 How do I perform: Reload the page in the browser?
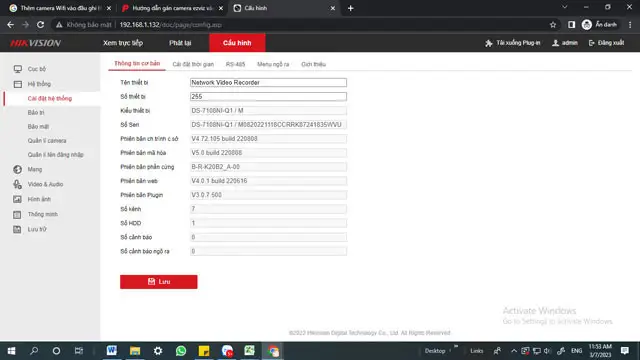40,25
